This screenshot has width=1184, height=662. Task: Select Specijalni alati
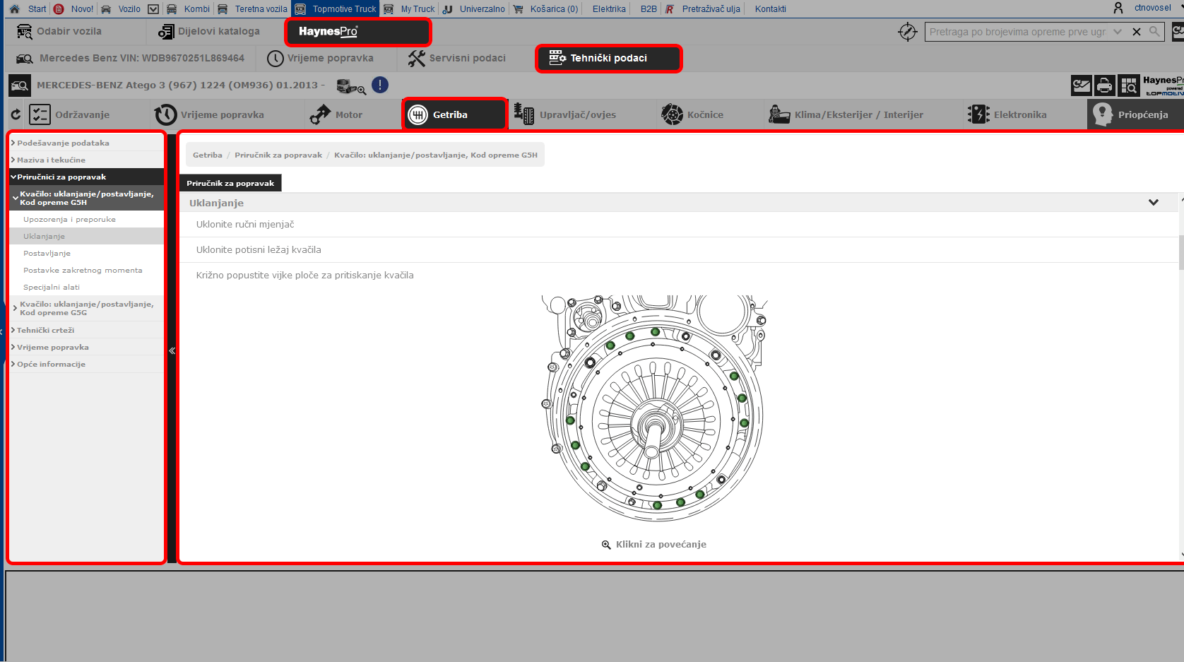[x=51, y=288]
